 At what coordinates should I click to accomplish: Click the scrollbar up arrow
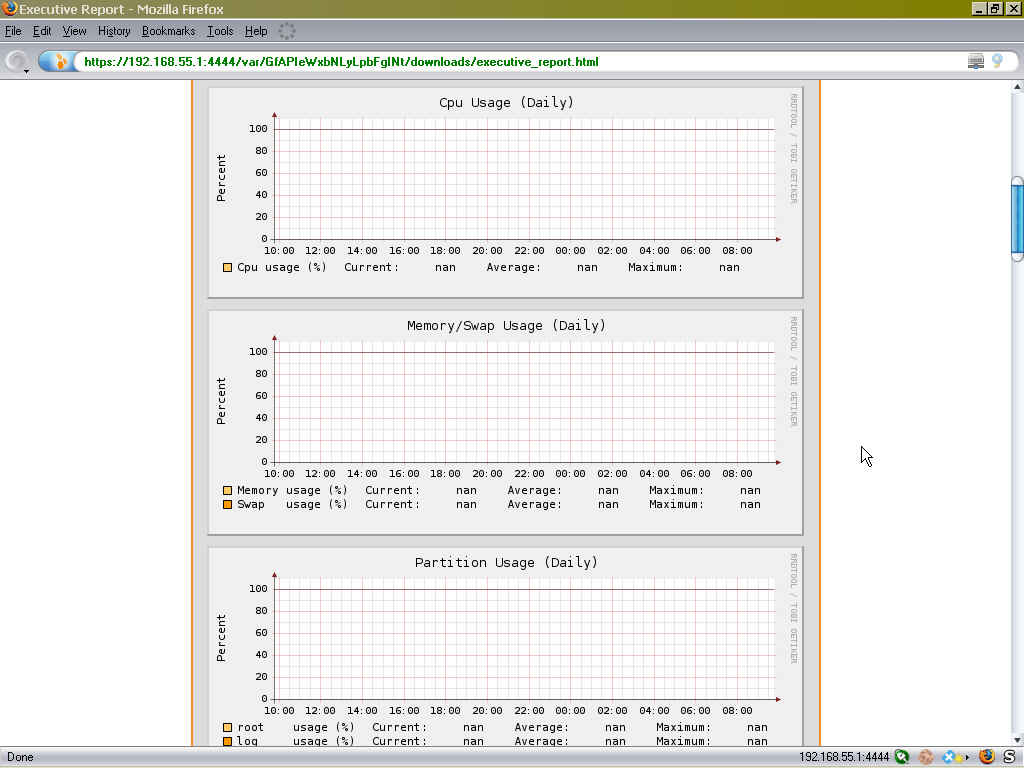(1017, 86)
